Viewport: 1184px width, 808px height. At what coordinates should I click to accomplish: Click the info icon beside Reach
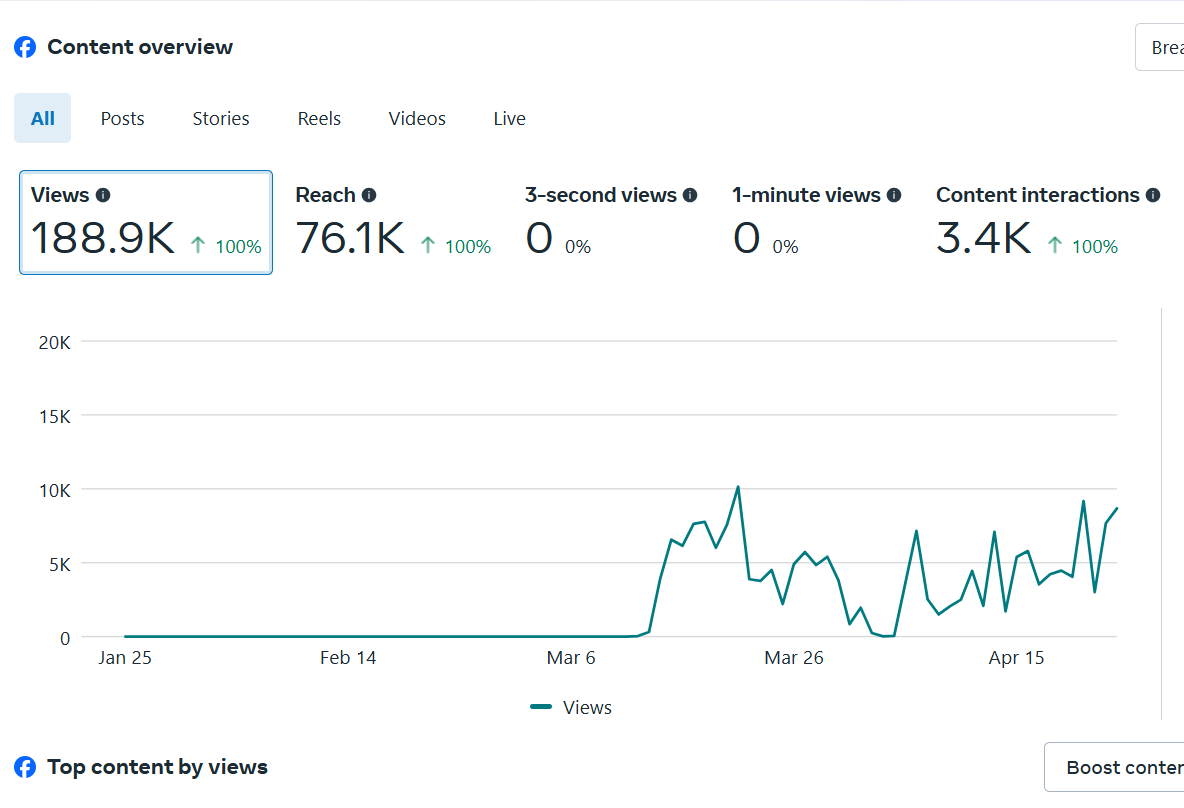click(369, 196)
